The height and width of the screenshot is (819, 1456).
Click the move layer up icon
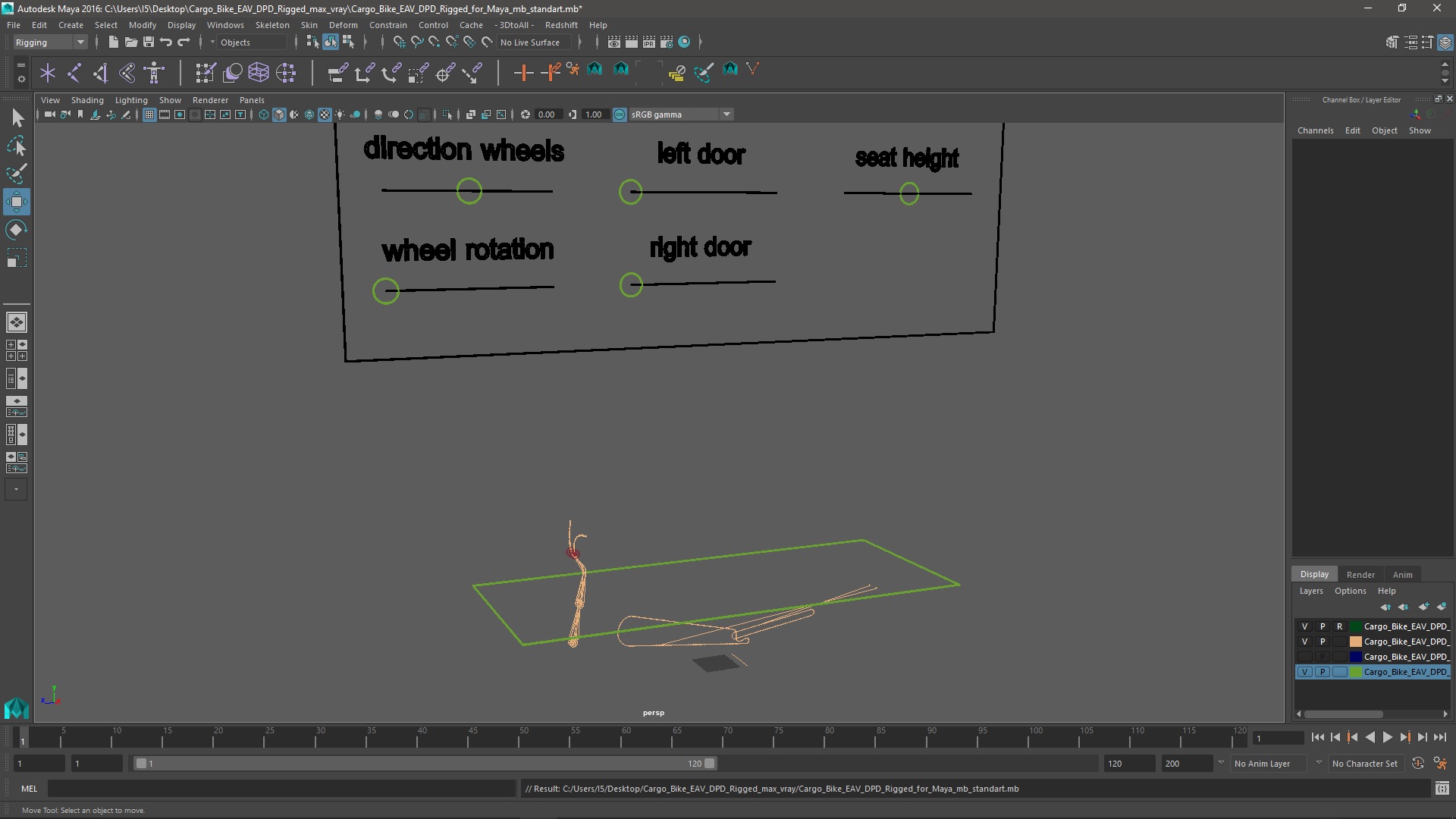(x=1385, y=607)
